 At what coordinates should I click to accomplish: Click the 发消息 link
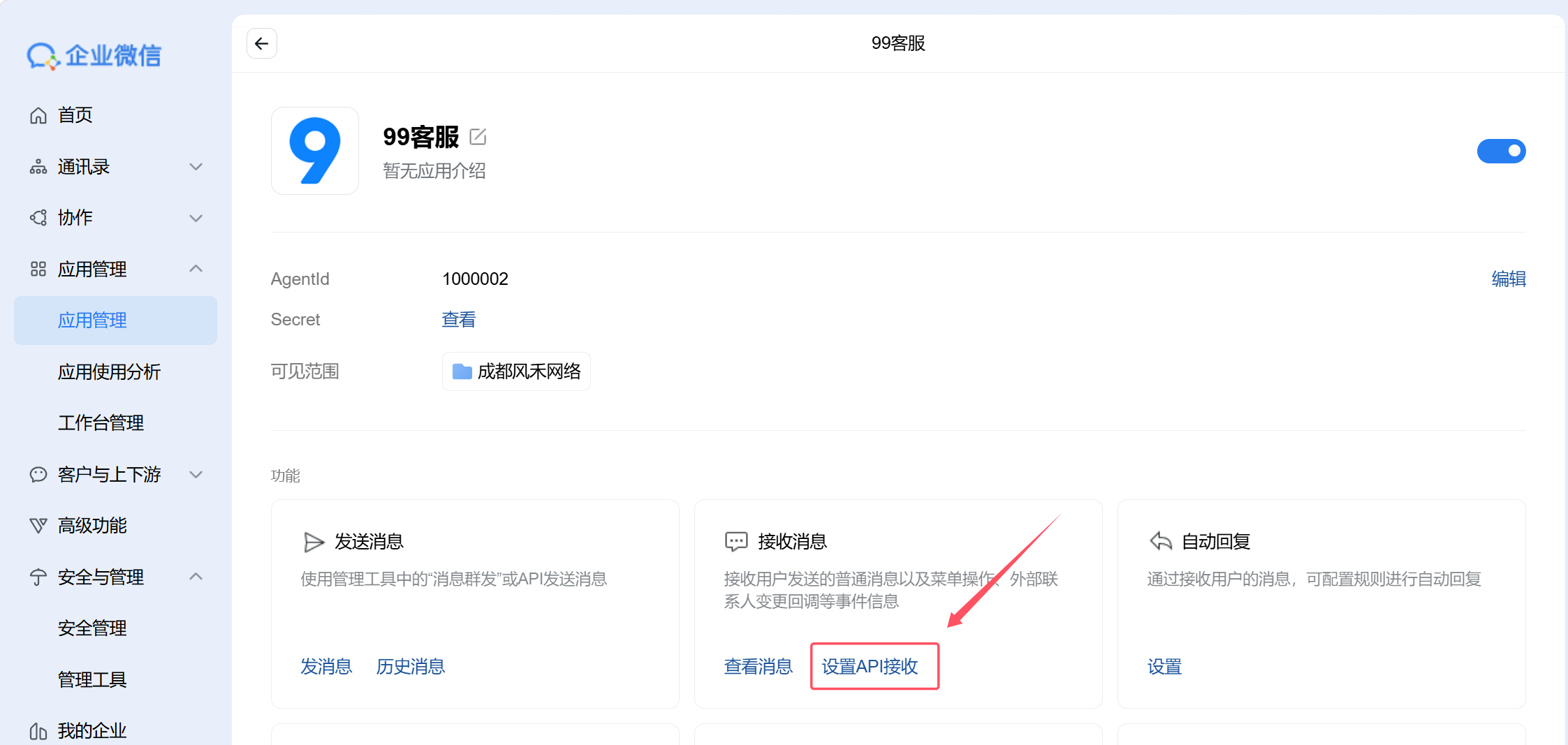coord(326,667)
